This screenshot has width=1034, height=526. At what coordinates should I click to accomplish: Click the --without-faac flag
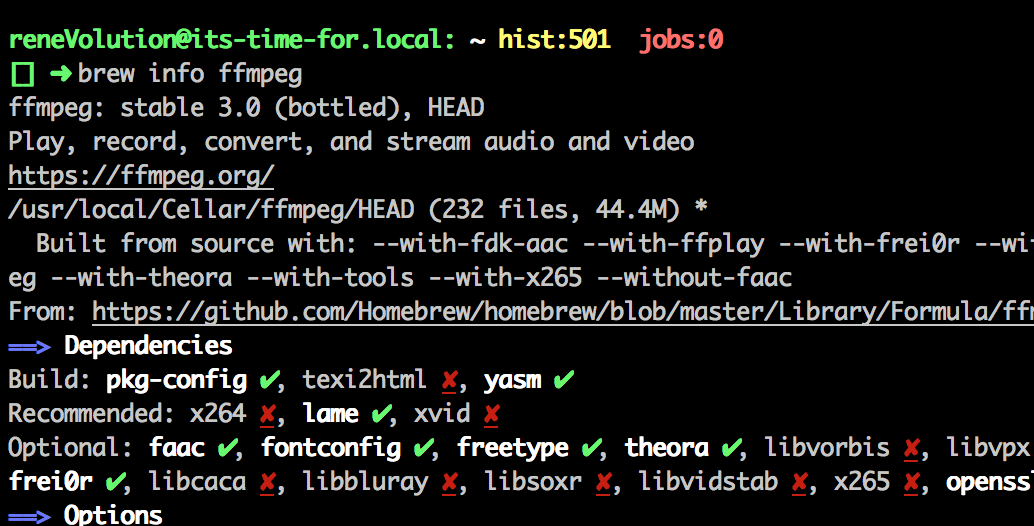[694, 278]
